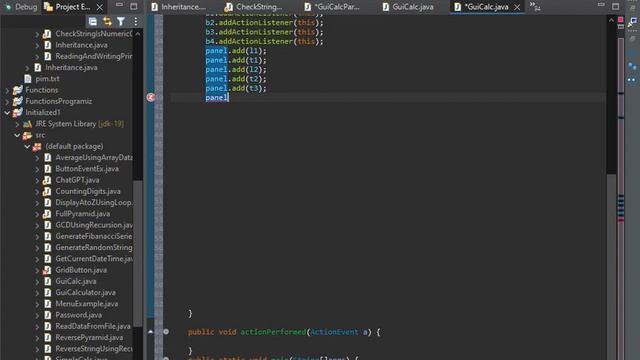This screenshot has height=360, width=640.
Task: Collapse the src folder
Action: point(17,135)
